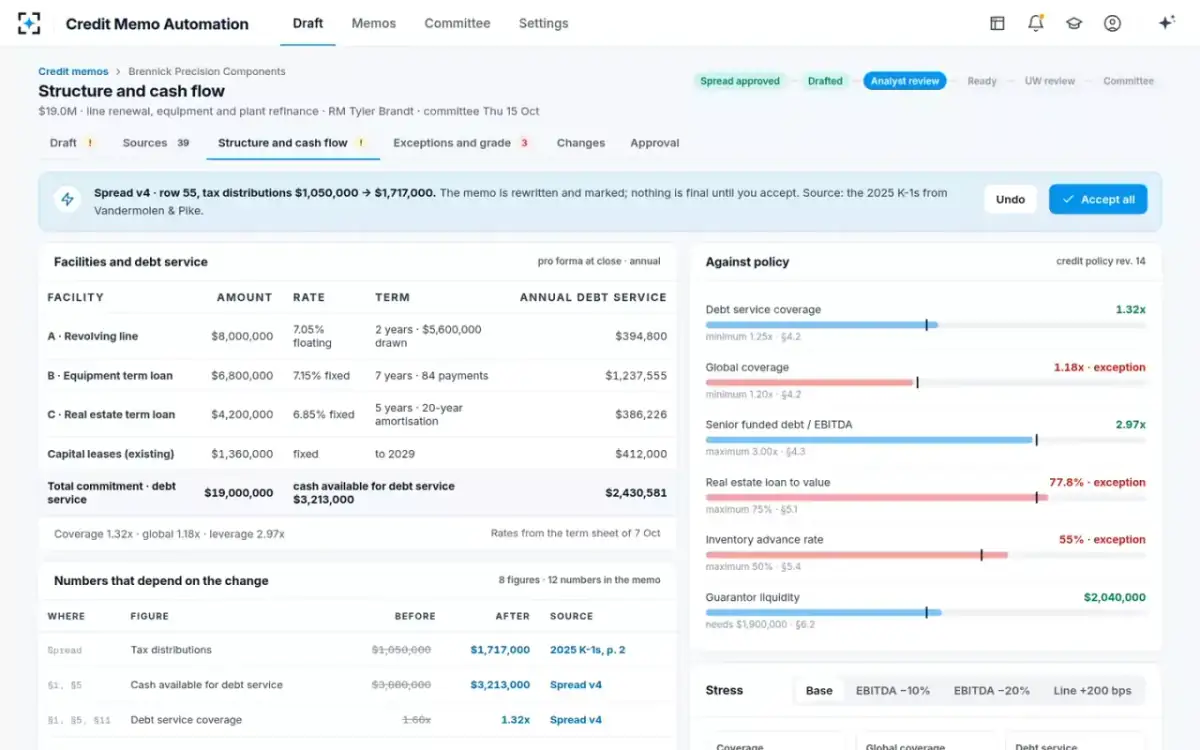The image size is (1200, 750).
Task: Open the user profile icon
Action: pyautogui.click(x=1112, y=23)
